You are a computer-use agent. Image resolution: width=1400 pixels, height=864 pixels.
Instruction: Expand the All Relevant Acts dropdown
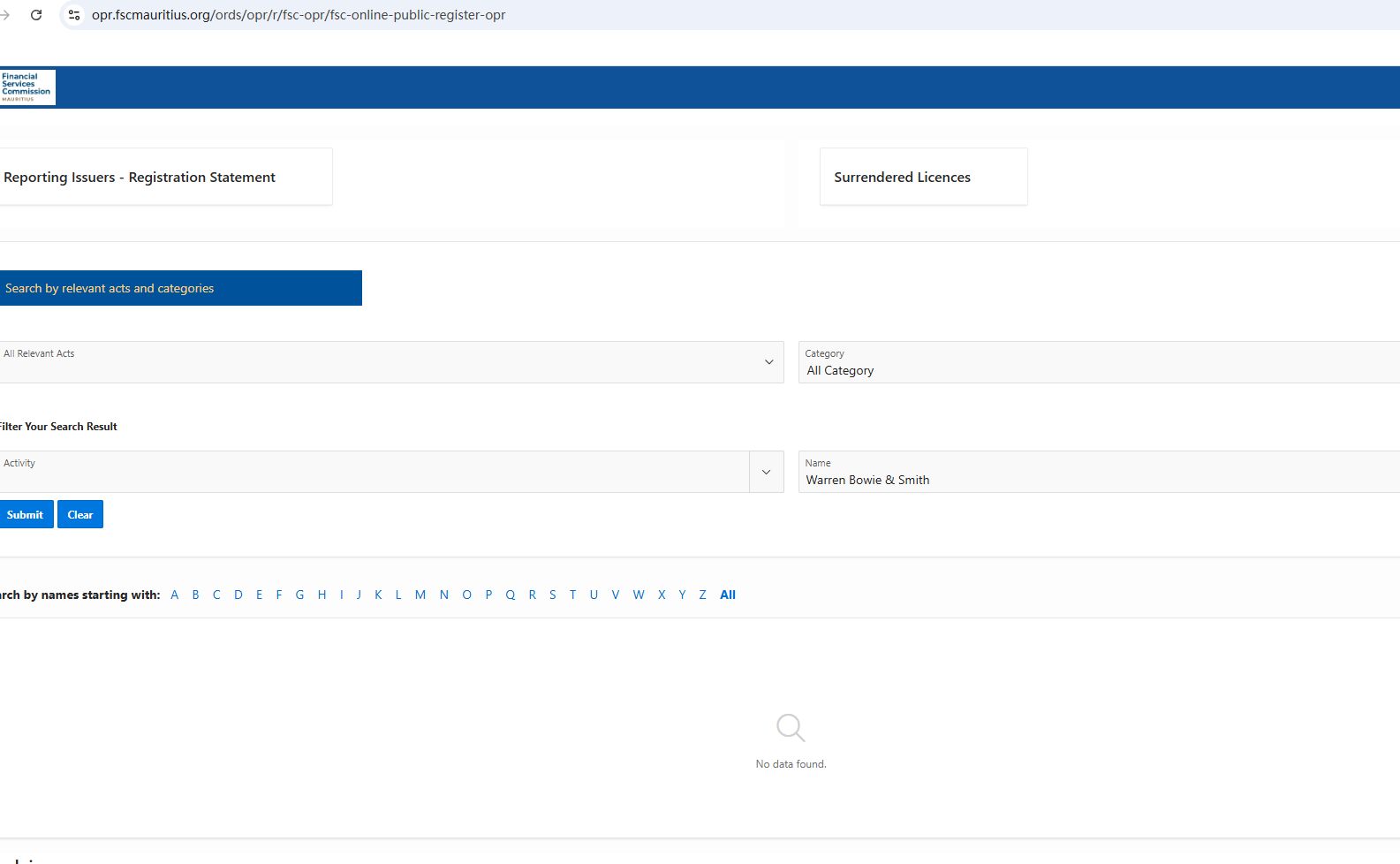pos(768,362)
